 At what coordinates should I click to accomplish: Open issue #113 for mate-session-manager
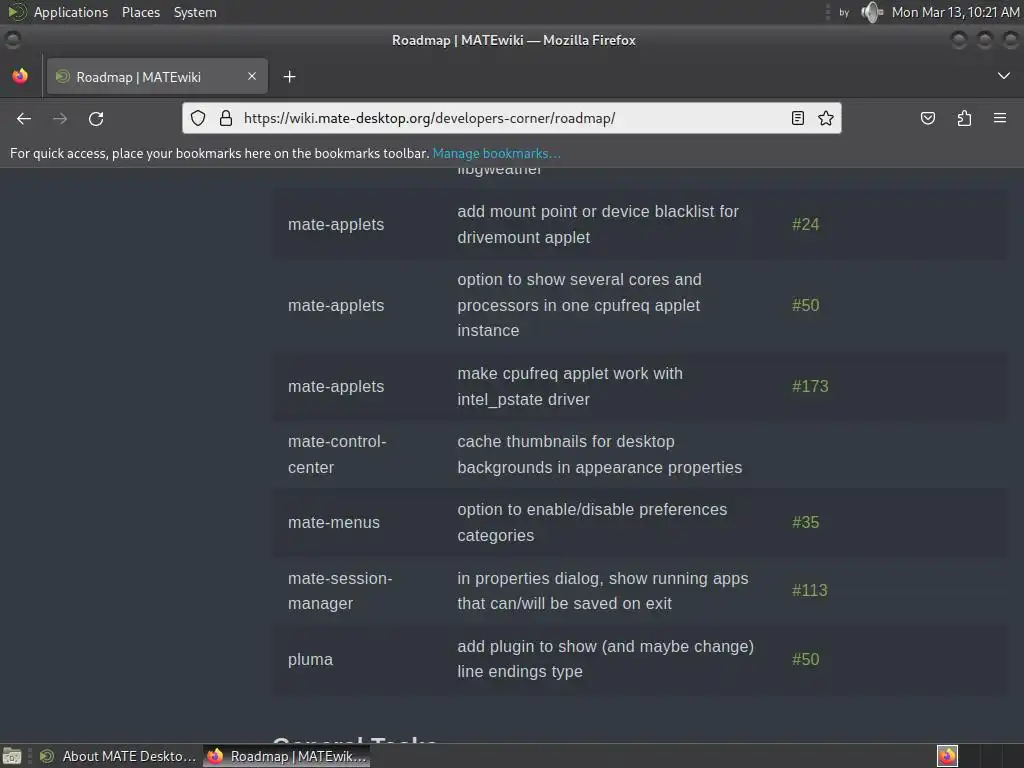pyautogui.click(x=809, y=590)
